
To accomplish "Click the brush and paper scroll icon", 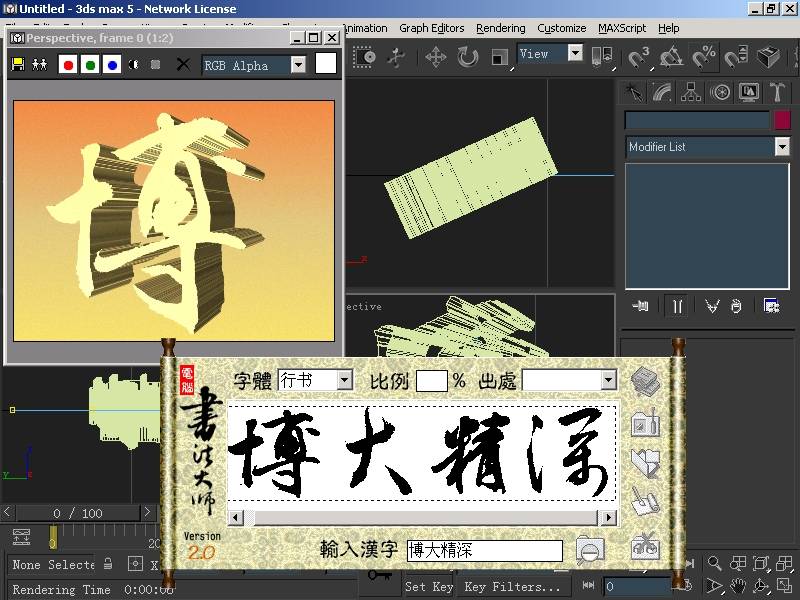I will tap(645, 501).
